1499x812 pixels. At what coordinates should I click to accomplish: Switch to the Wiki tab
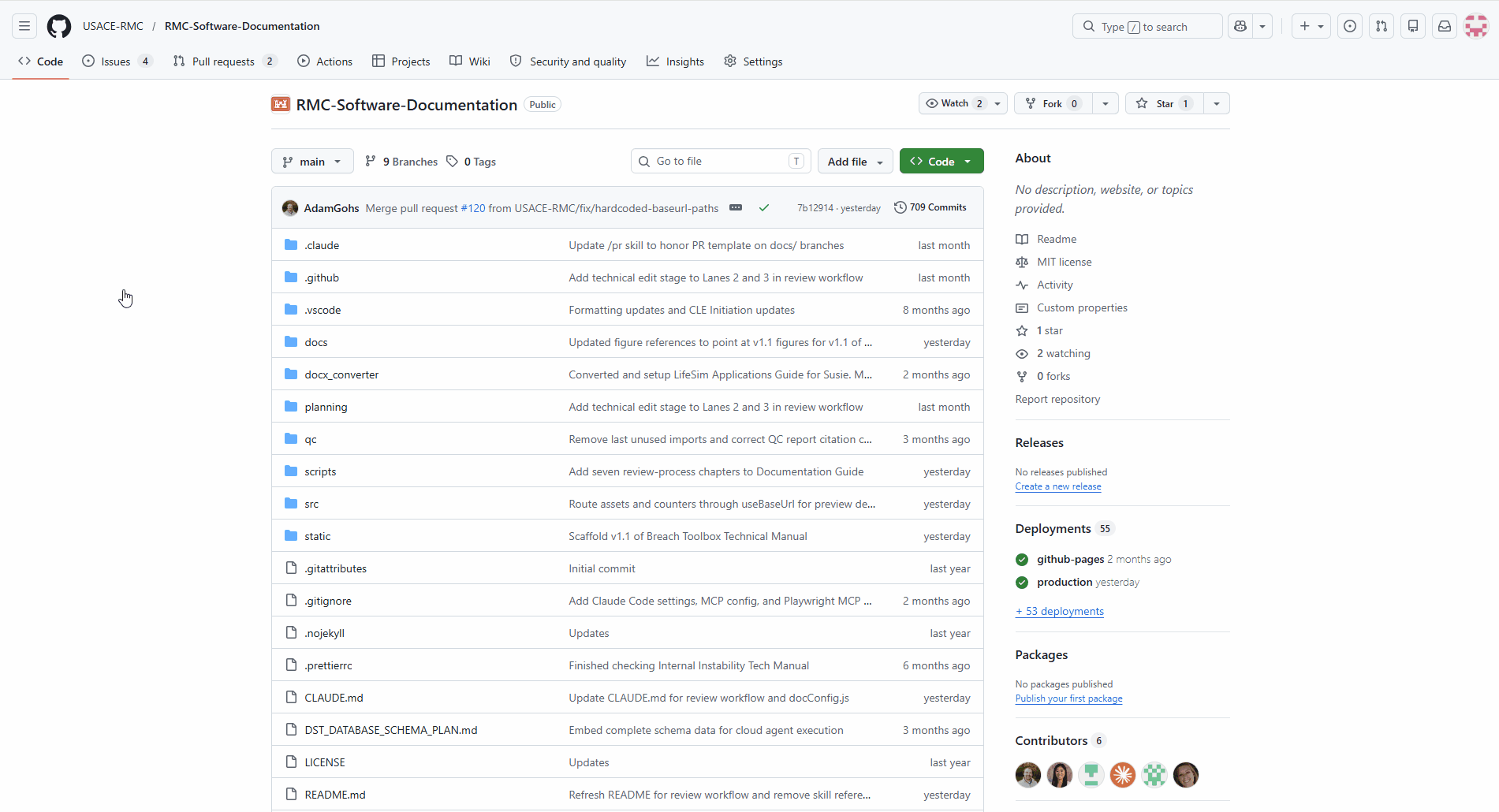tap(470, 61)
